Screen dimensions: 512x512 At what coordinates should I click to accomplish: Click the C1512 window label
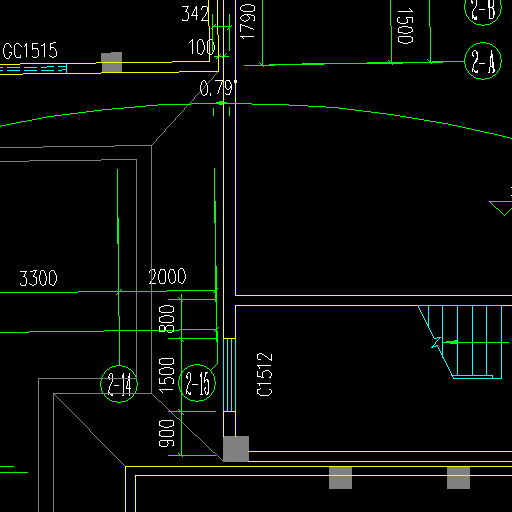265,374
